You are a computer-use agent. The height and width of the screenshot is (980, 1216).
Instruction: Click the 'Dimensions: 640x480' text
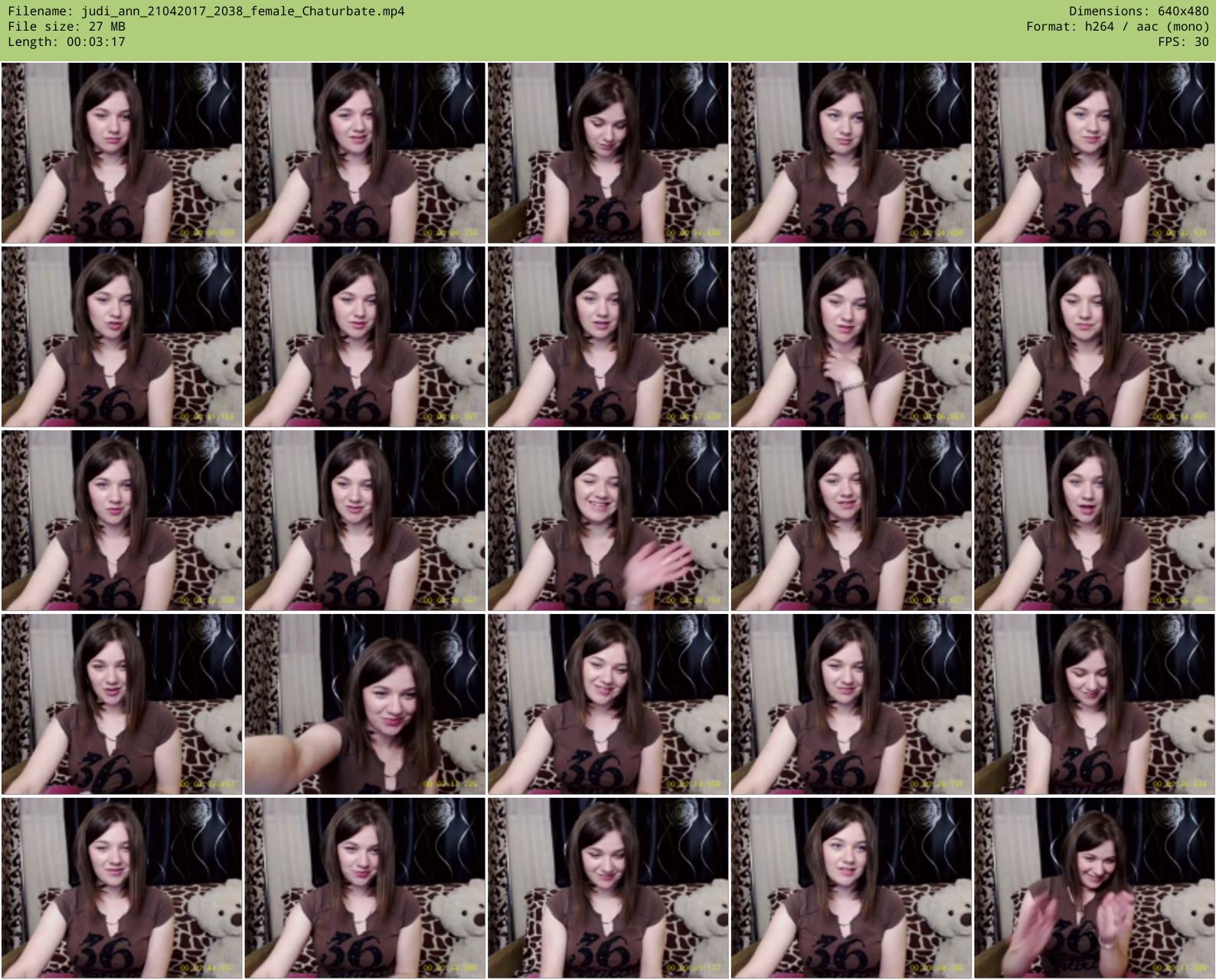coord(1139,11)
